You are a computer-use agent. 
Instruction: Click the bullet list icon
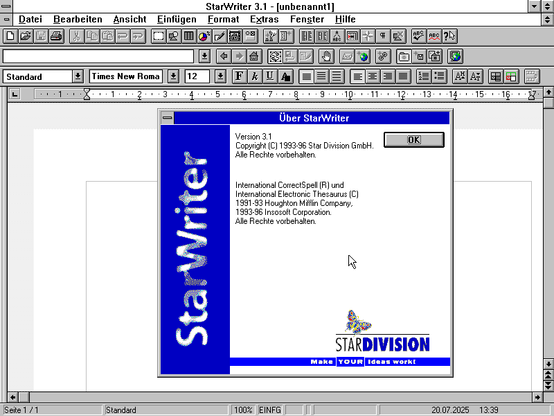(440, 76)
